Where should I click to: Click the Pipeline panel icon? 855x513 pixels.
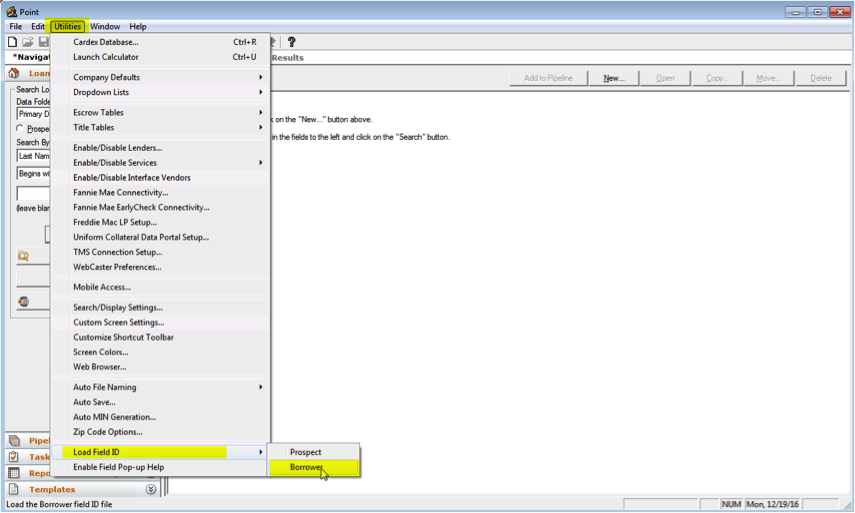click(x=14, y=440)
